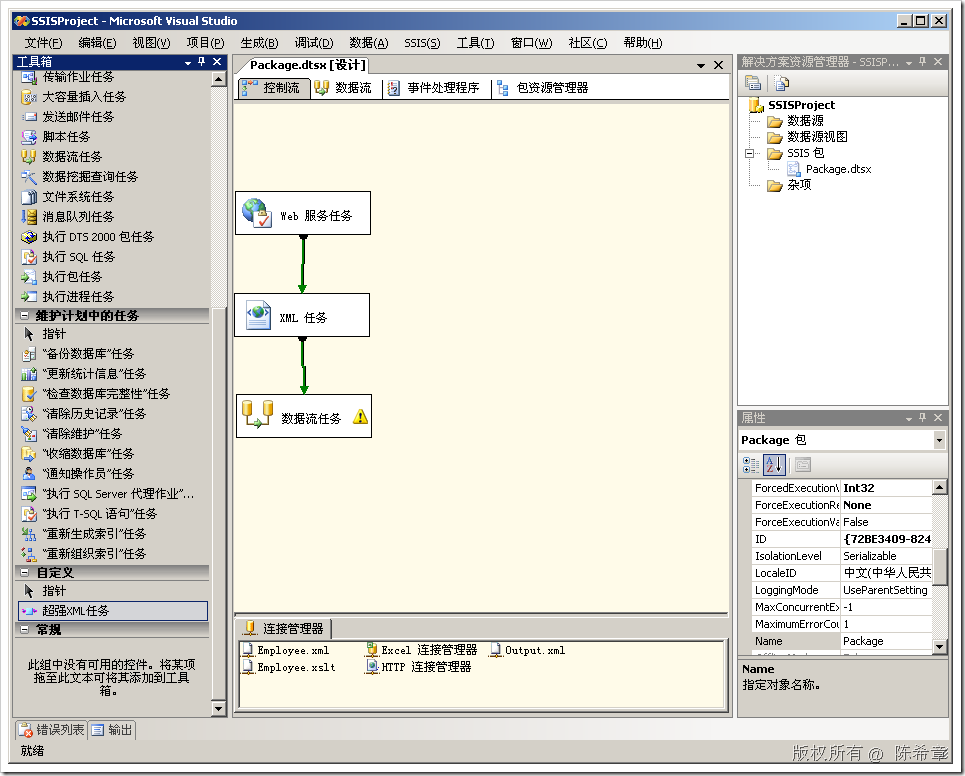Click the XML 任务 icon on design canvas

[x=258, y=315]
